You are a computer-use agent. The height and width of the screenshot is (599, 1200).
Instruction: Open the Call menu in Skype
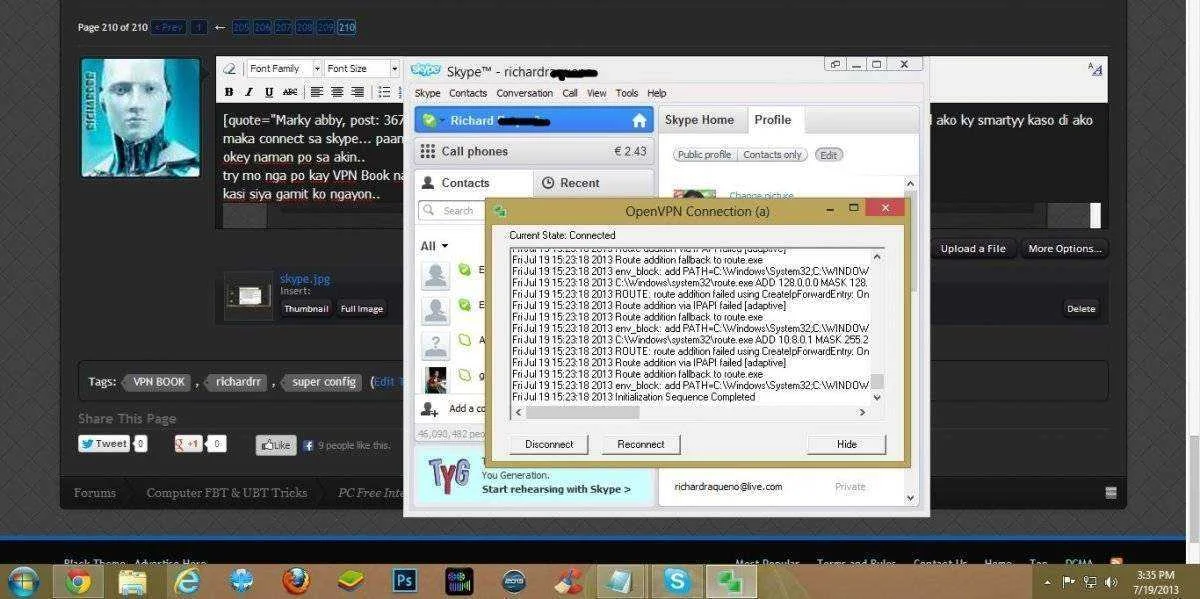570,93
